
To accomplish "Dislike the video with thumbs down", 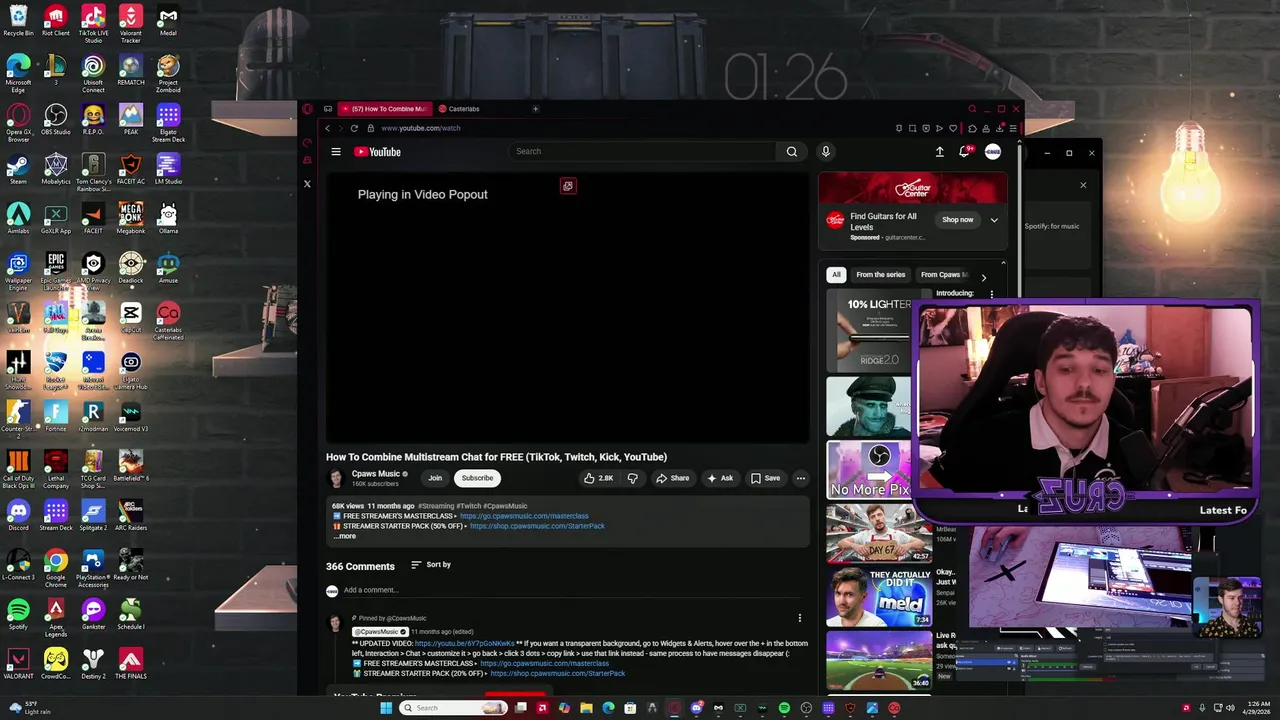I will point(632,478).
